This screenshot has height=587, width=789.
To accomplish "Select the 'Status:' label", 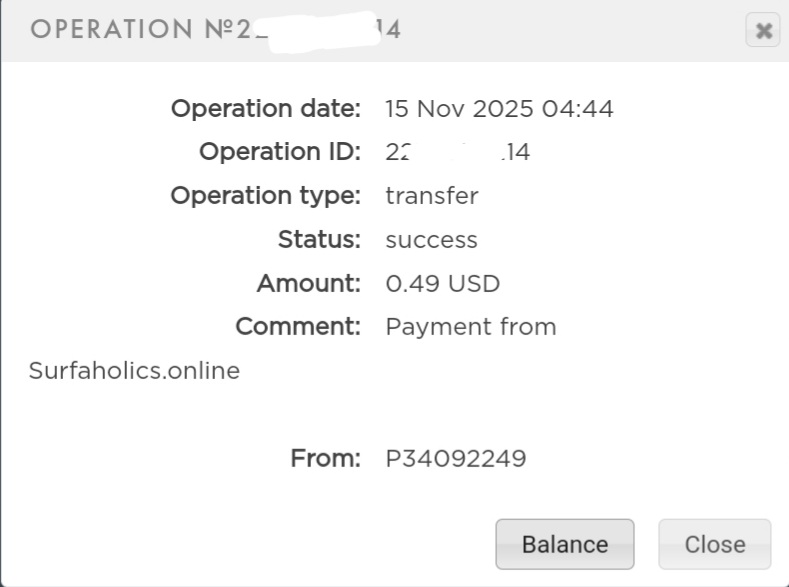I will click(x=319, y=240).
